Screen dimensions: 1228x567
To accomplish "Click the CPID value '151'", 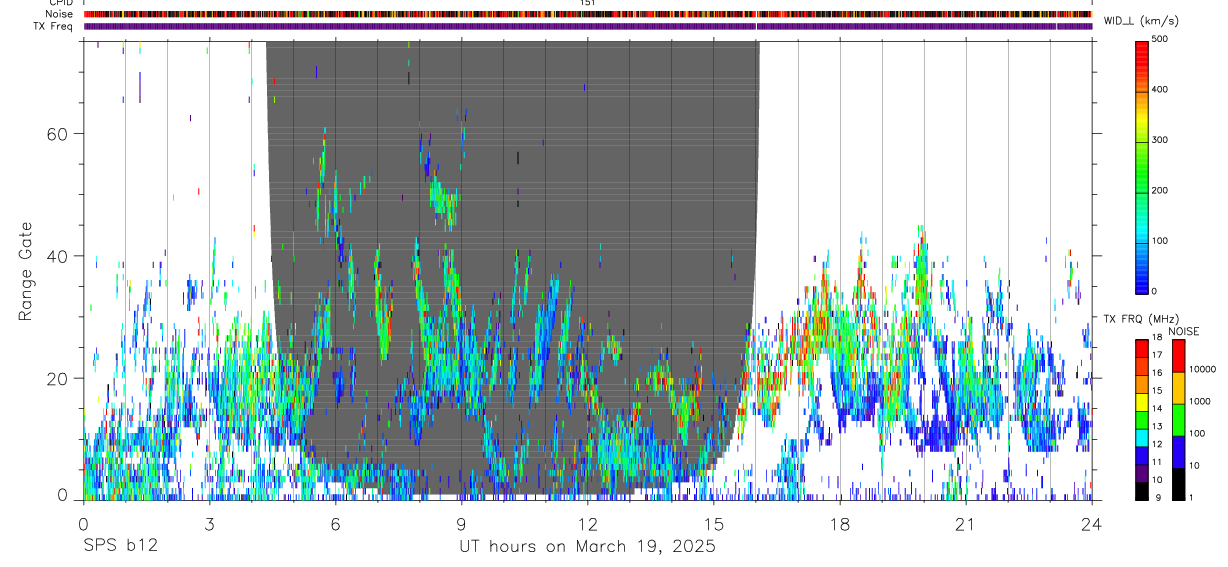I will [x=587, y=4].
